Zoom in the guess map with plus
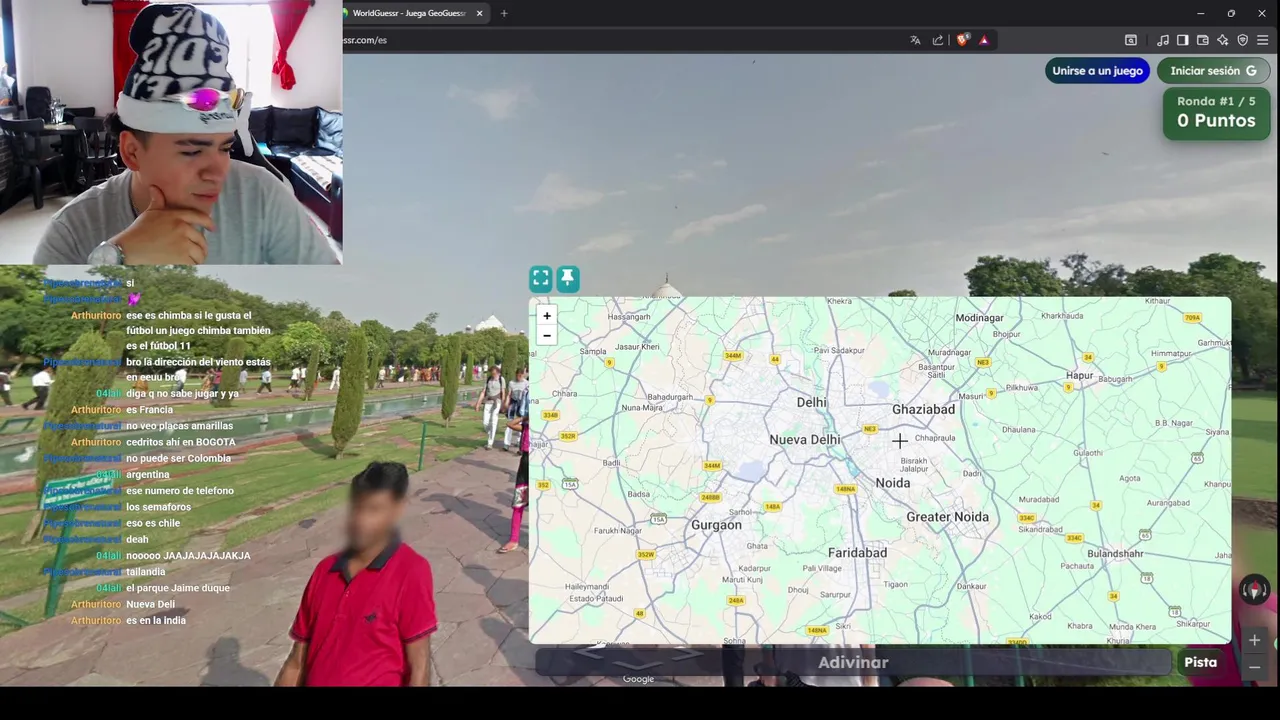 547,316
